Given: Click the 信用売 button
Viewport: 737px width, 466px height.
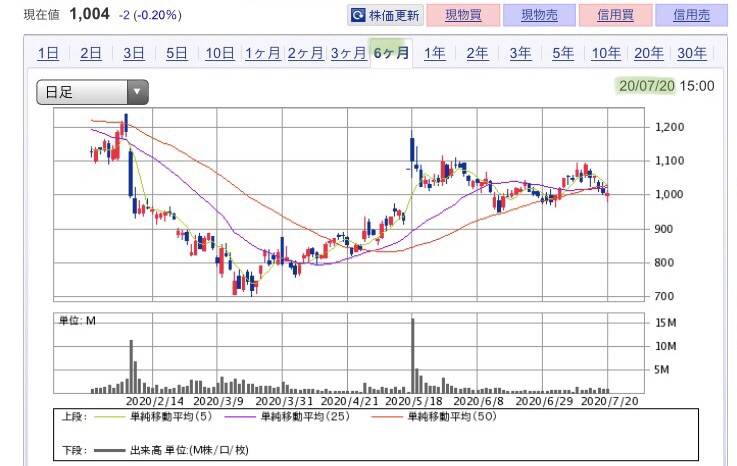Looking at the screenshot, I should [x=691, y=16].
